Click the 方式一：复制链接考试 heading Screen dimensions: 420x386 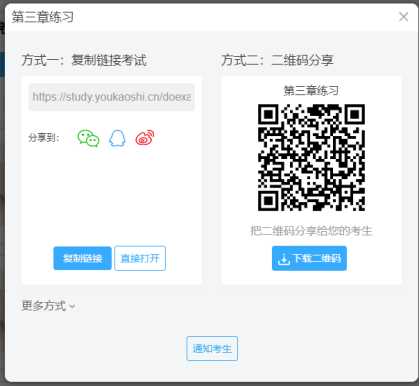click(84, 60)
